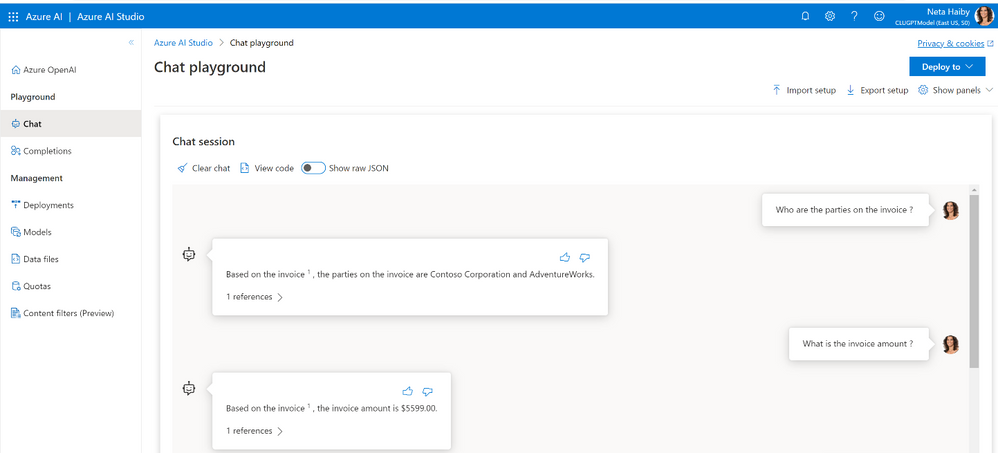
Task: Thumbs down the invoice amount response
Action: coord(427,391)
